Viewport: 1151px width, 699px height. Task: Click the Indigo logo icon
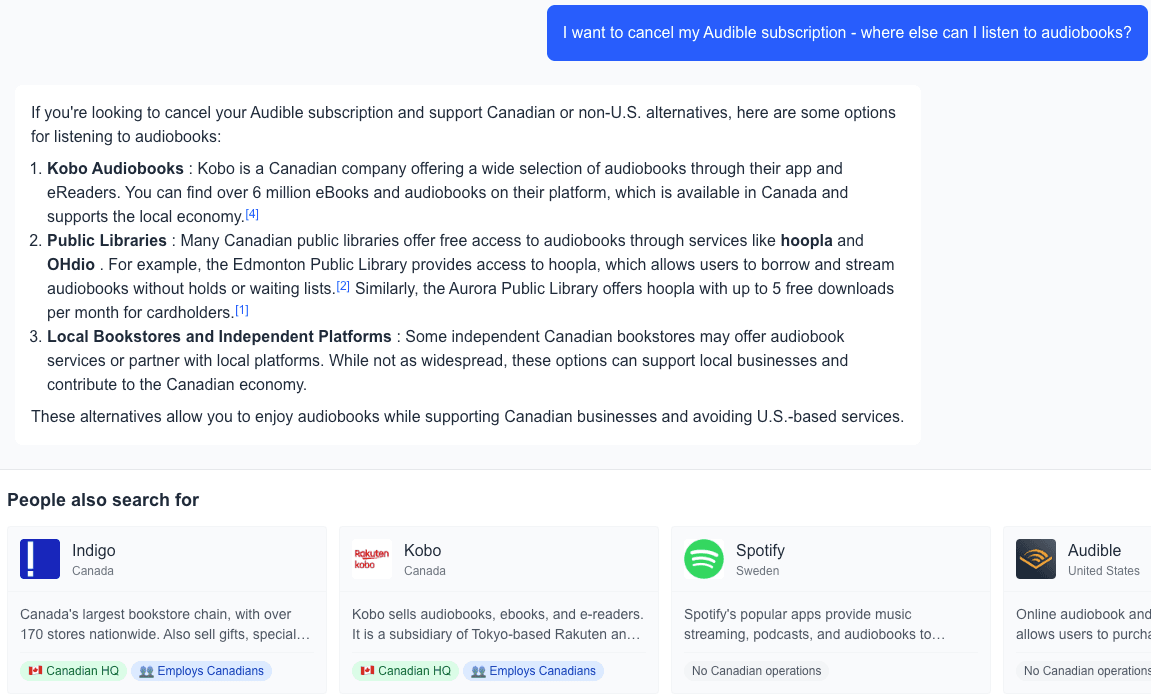(40, 558)
